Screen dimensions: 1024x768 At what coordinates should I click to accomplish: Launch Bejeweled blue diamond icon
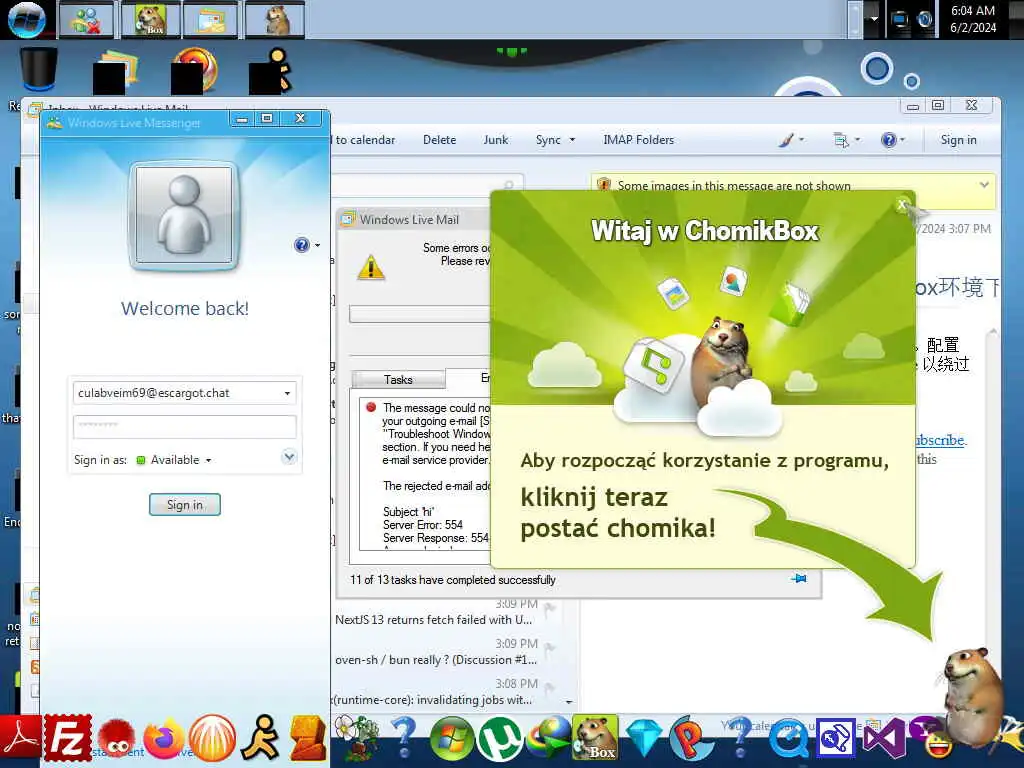643,739
